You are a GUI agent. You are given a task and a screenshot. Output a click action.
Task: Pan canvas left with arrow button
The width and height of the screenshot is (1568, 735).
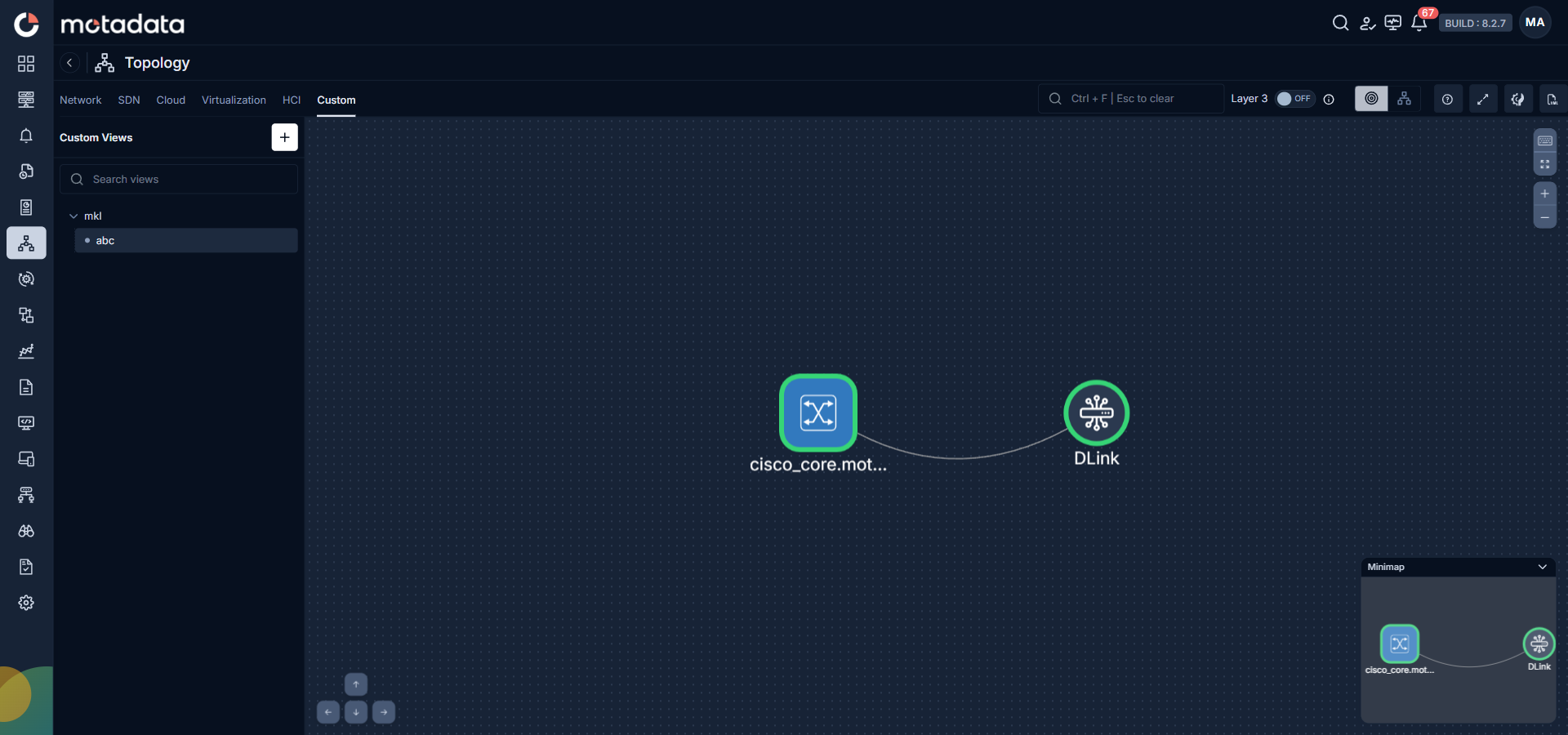(328, 712)
